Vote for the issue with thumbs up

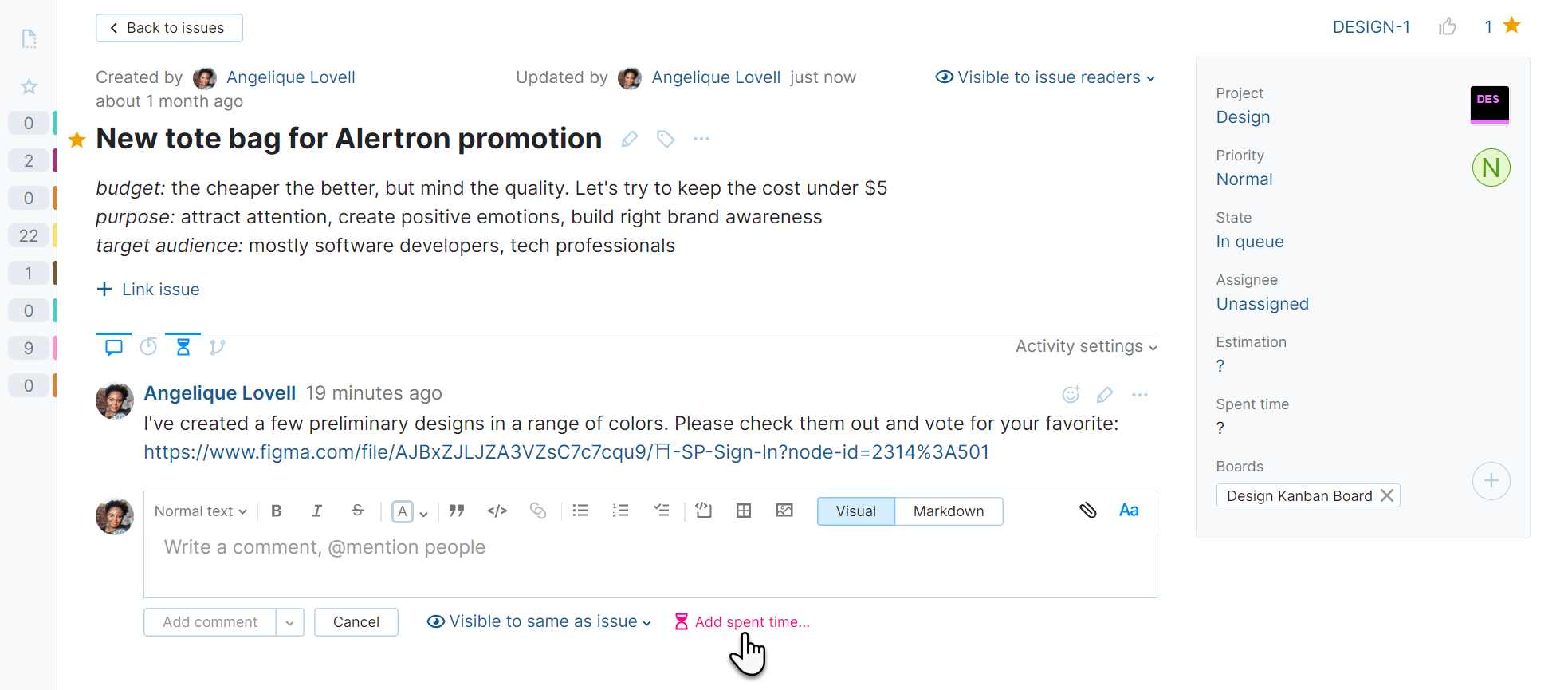1448,26
